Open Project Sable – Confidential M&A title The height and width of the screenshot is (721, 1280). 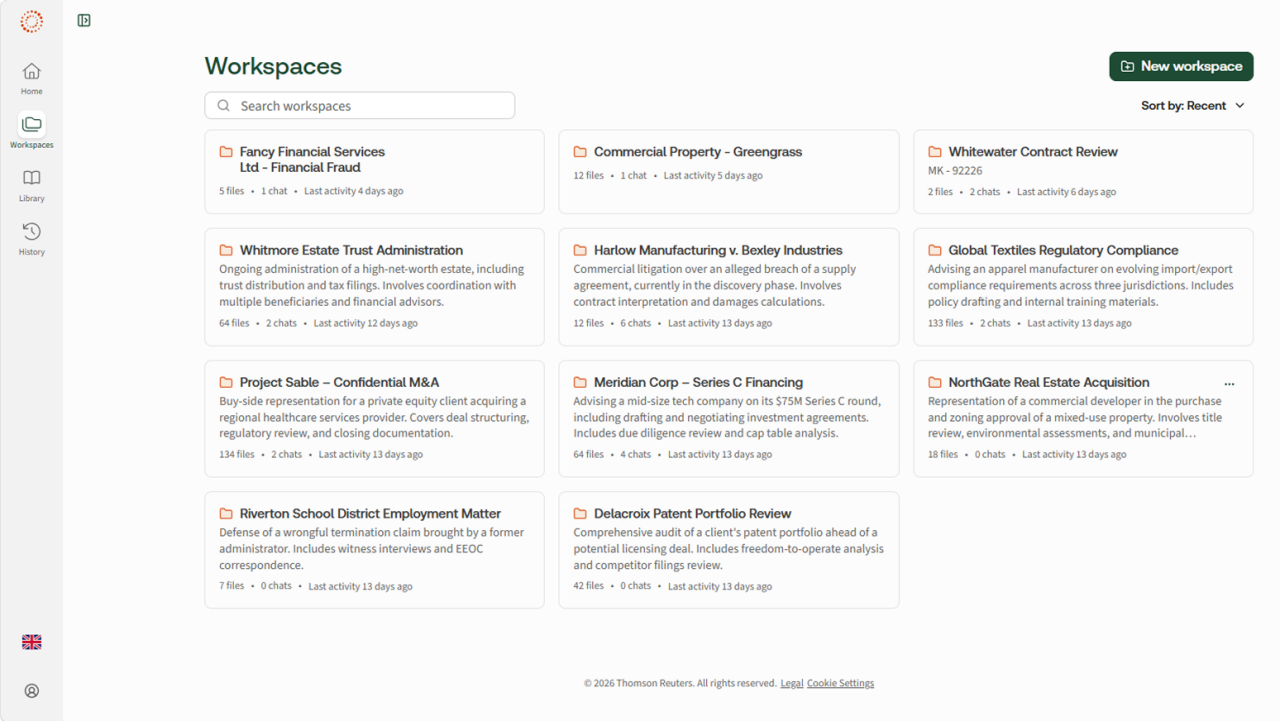coord(339,382)
